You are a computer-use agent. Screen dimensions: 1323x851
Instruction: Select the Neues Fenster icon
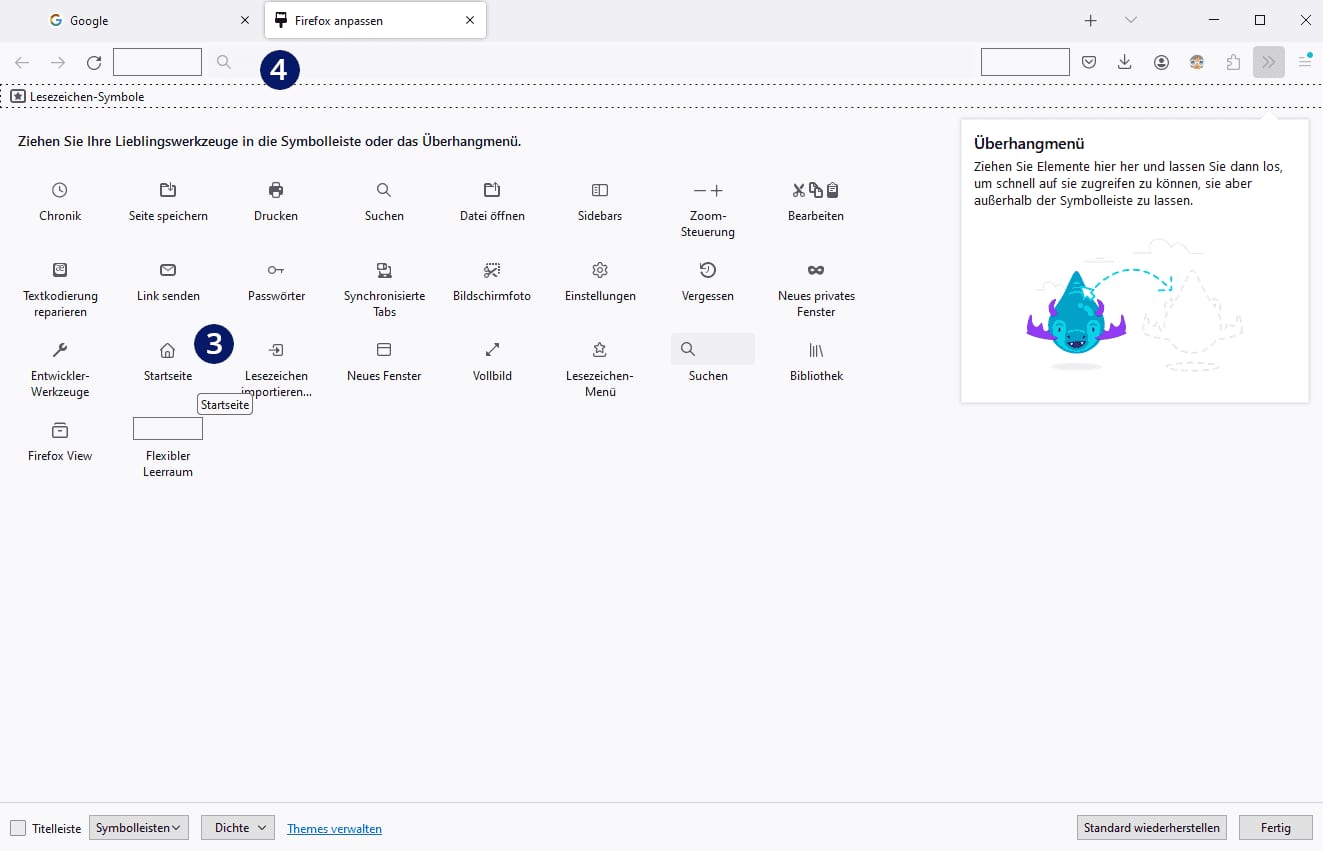pos(384,350)
